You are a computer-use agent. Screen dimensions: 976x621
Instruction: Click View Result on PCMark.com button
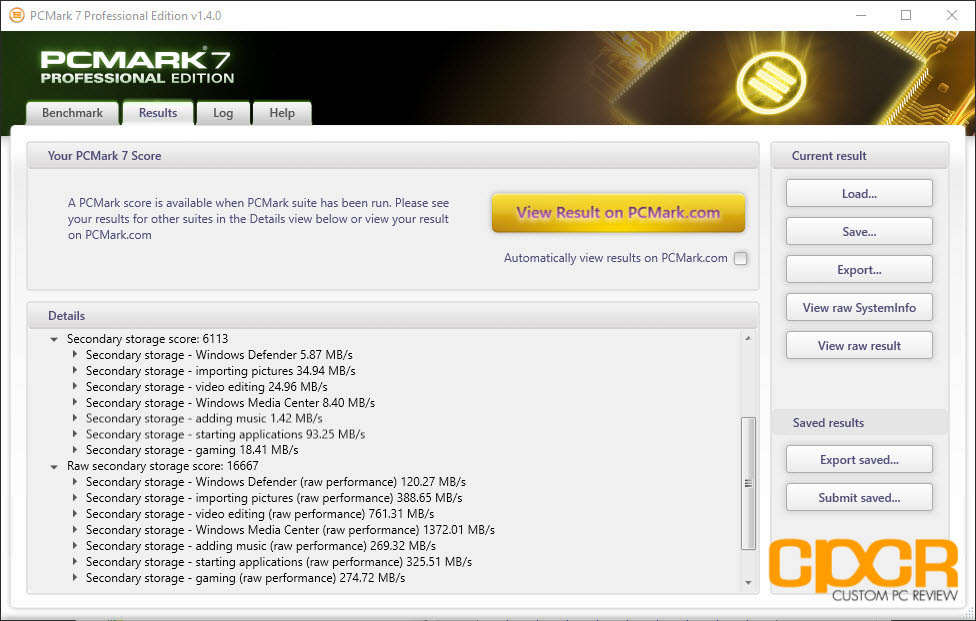(x=618, y=212)
